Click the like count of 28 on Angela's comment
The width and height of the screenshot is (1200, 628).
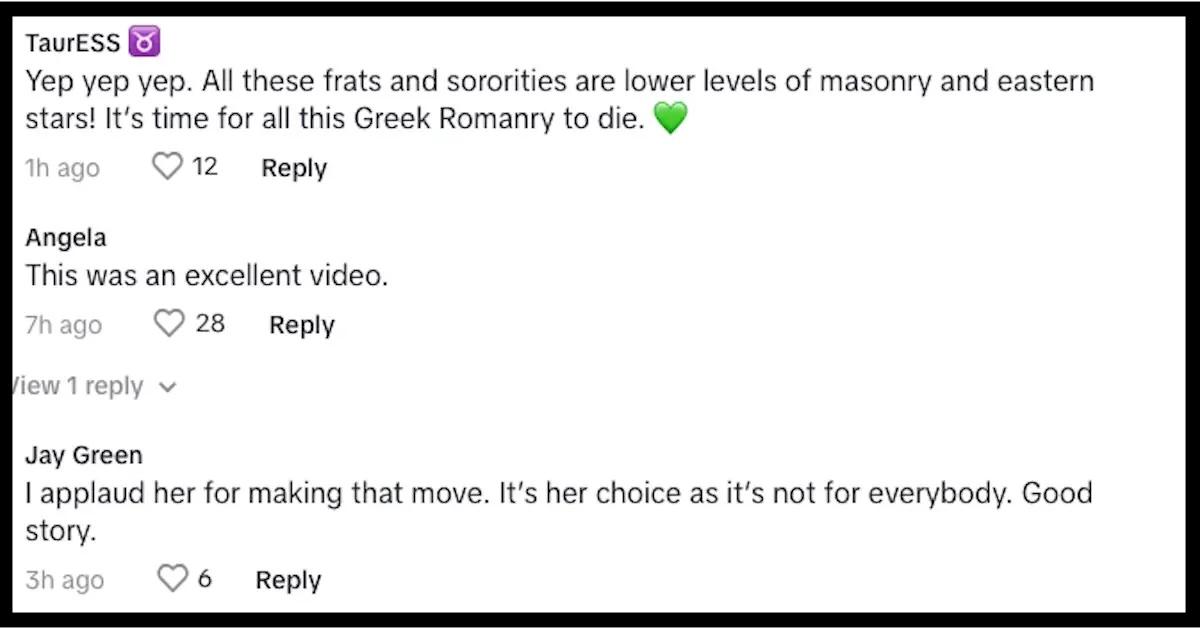(212, 324)
